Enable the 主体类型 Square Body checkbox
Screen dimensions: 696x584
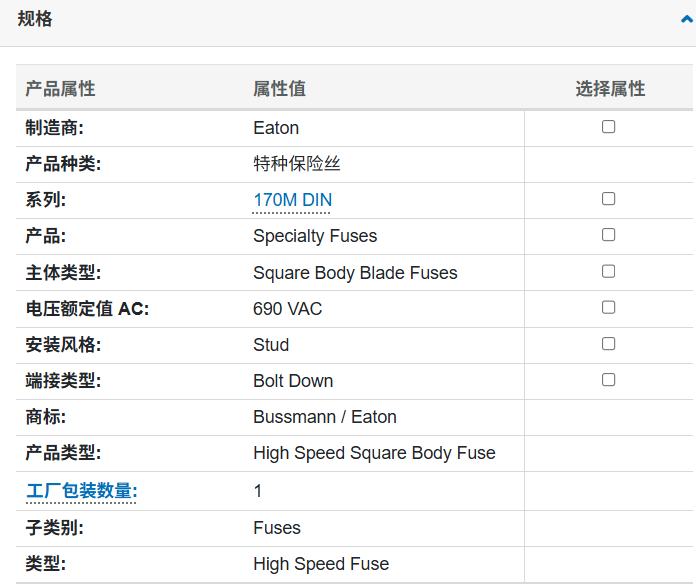(x=608, y=271)
